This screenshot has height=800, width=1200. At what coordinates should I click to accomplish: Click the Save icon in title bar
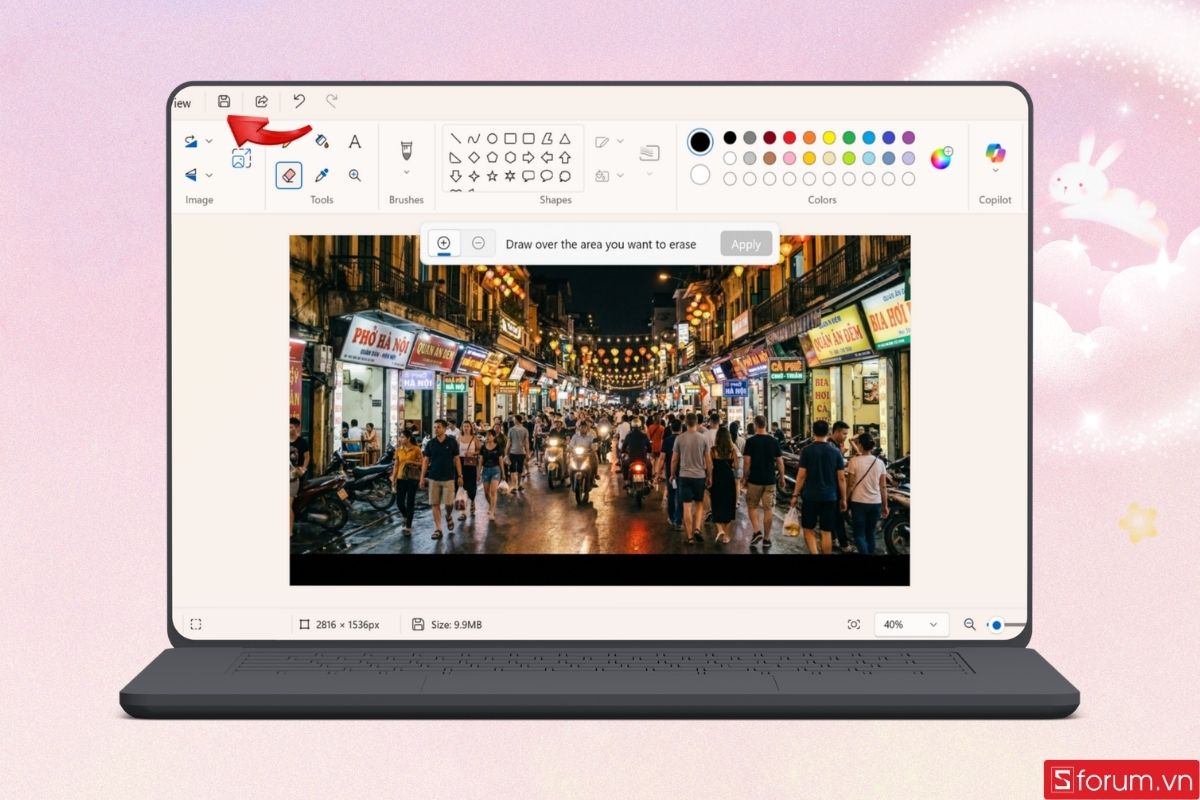pos(224,101)
